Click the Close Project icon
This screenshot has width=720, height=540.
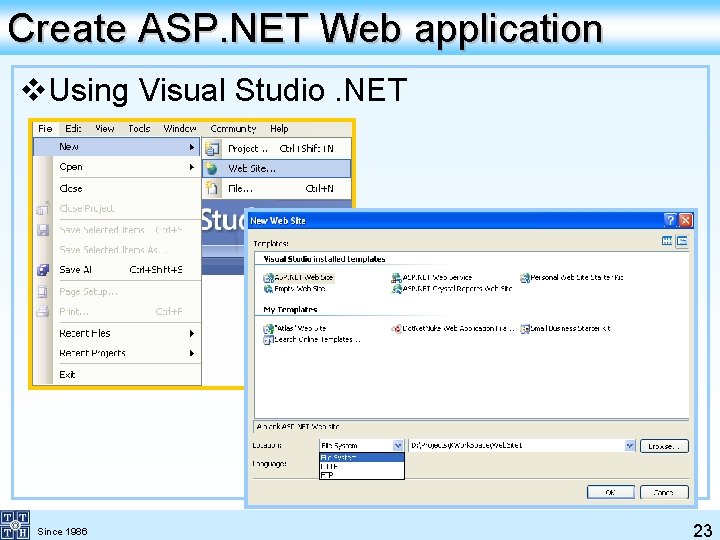tap(43, 209)
